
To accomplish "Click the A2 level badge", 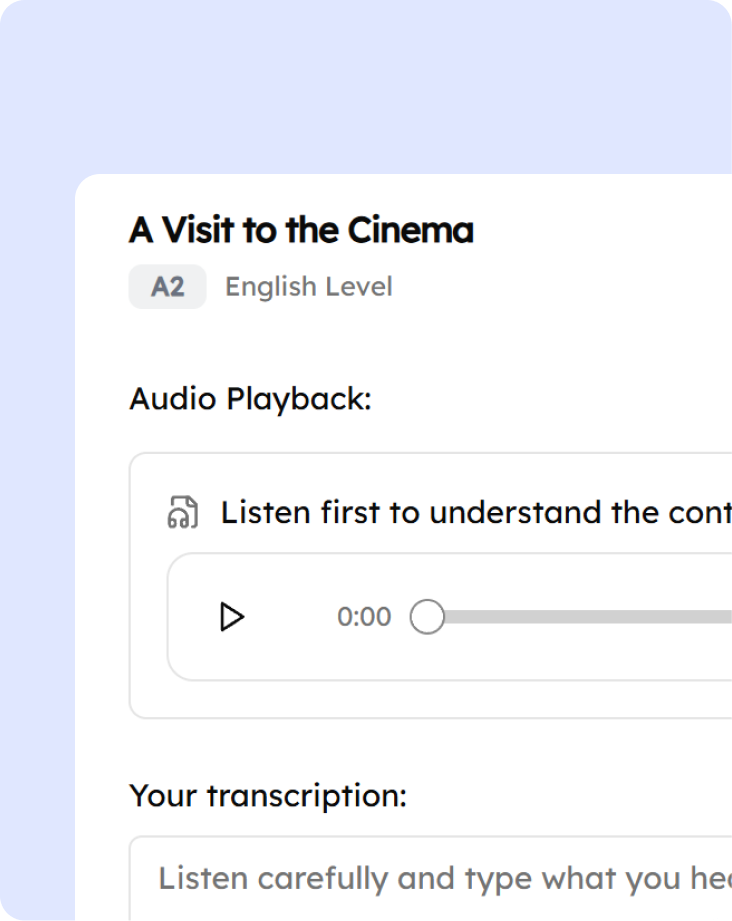I will pos(167,287).
